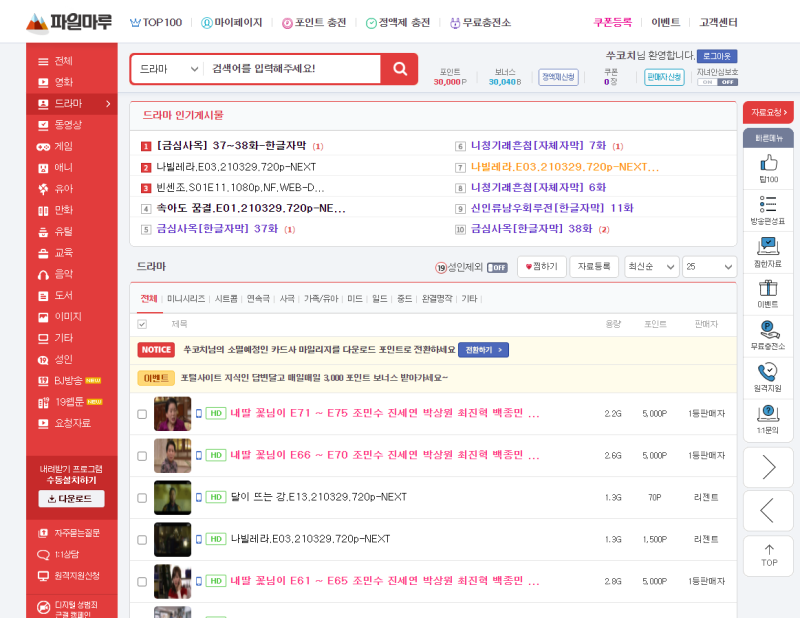Click the 판매자신청 button
Viewport: 800px width, 618px height.
[x=664, y=77]
